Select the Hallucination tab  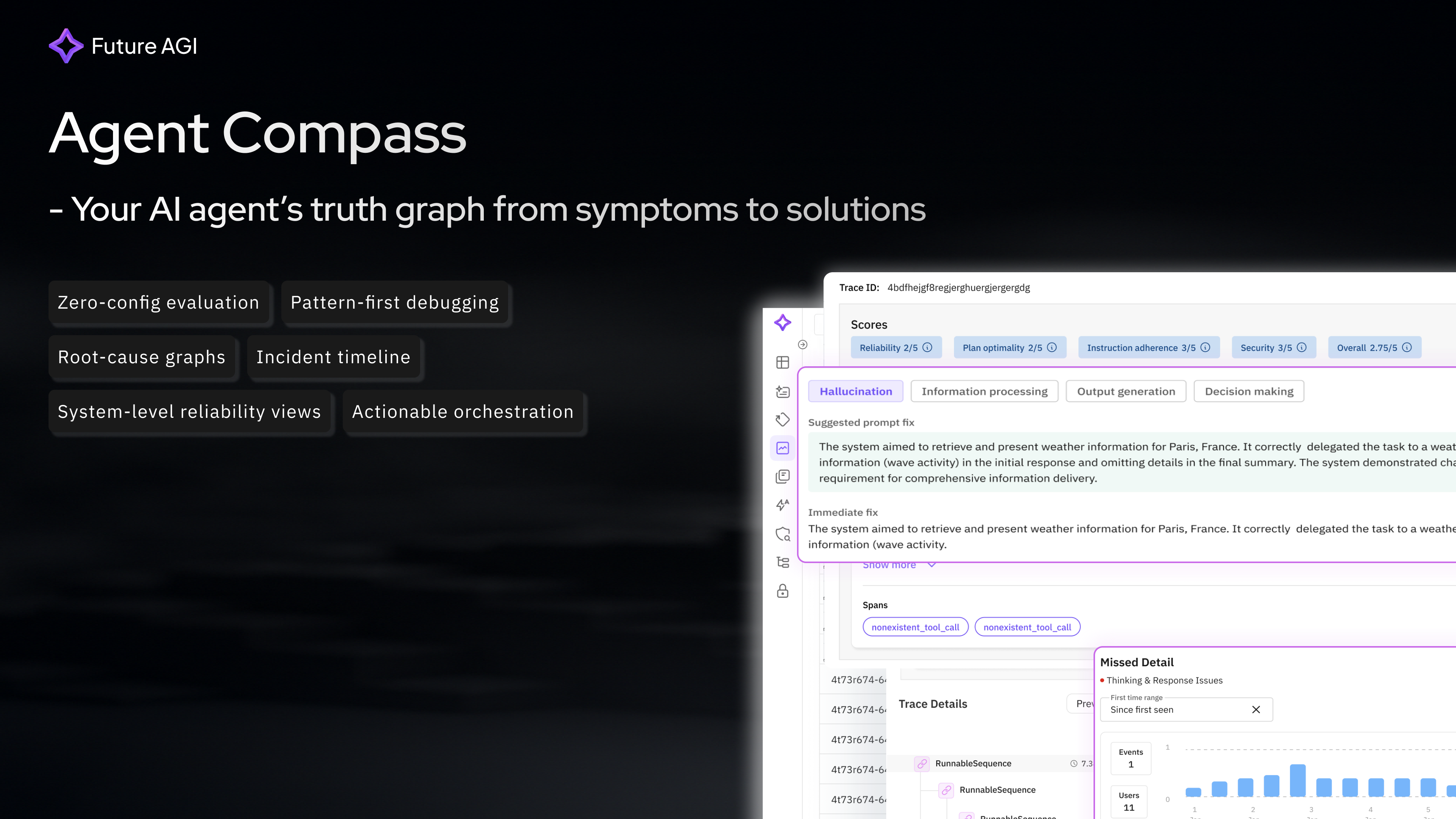pyautogui.click(x=856, y=391)
